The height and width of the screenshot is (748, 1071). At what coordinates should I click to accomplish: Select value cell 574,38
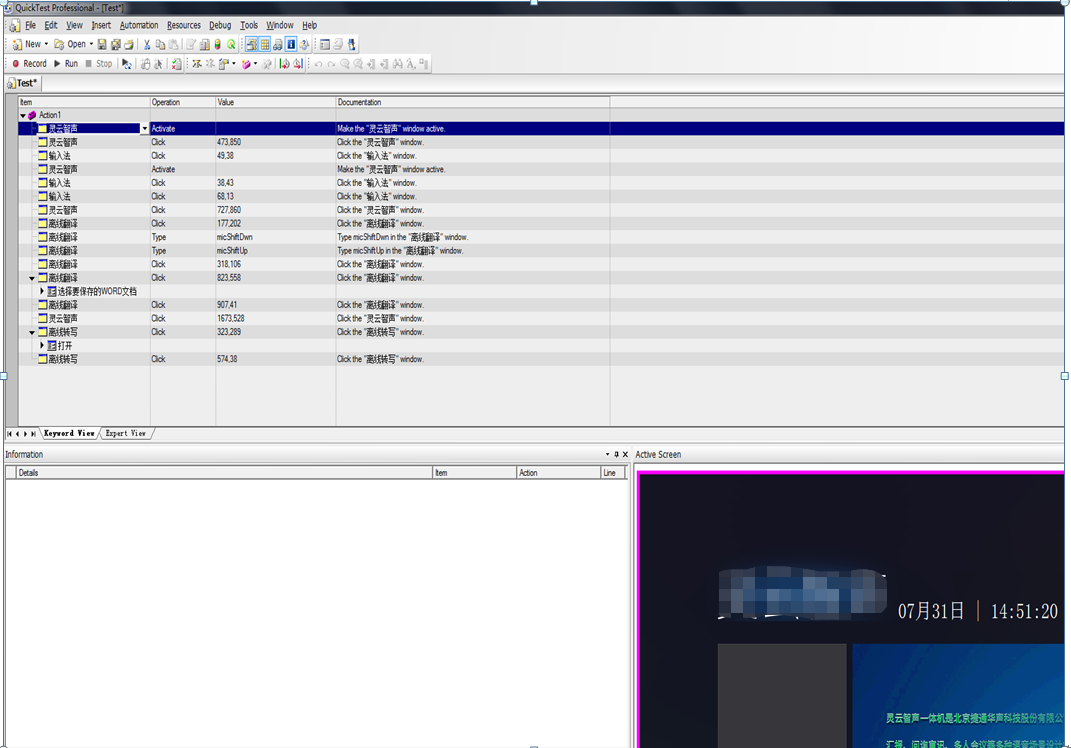point(275,359)
